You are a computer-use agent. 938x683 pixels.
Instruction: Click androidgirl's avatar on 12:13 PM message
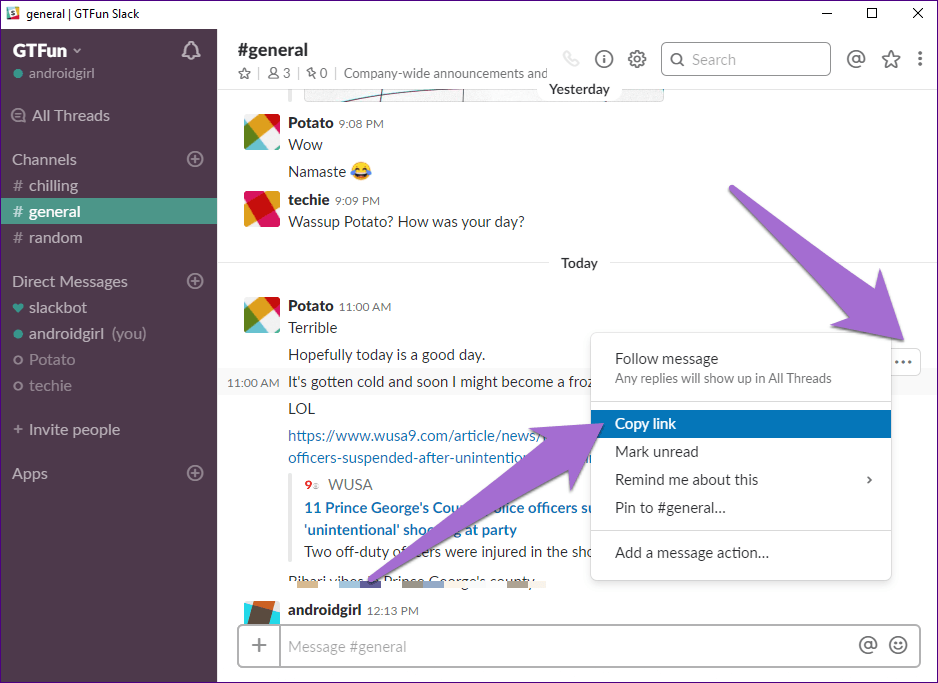(x=262, y=612)
